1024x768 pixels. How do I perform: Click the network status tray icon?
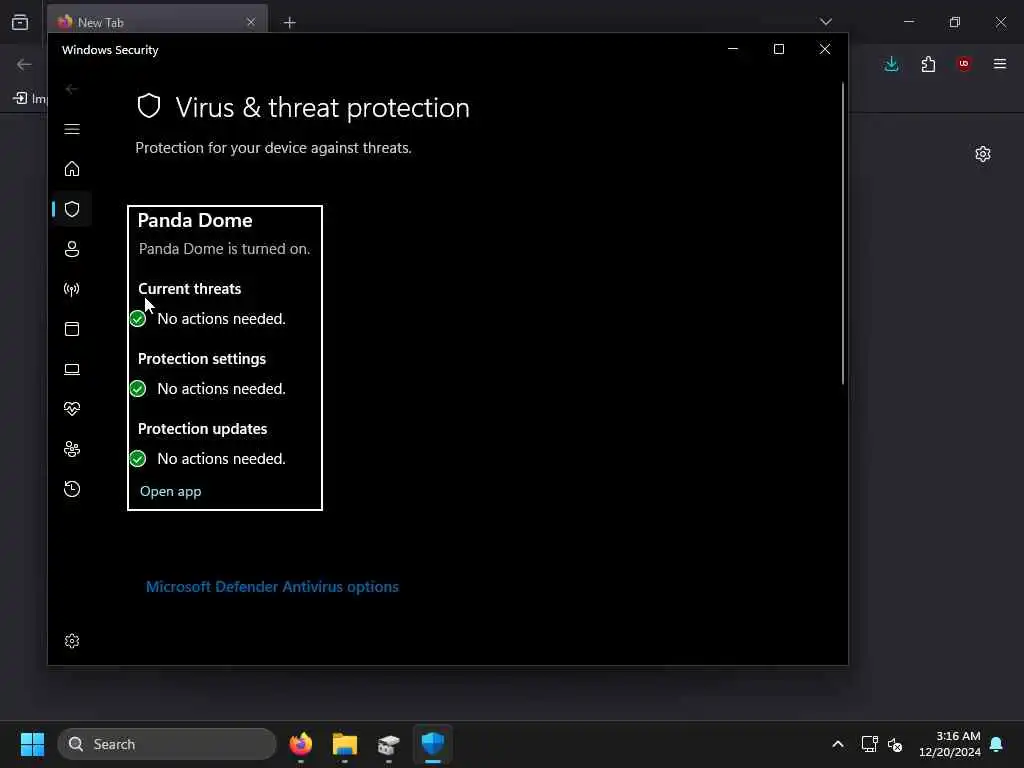pos(870,744)
